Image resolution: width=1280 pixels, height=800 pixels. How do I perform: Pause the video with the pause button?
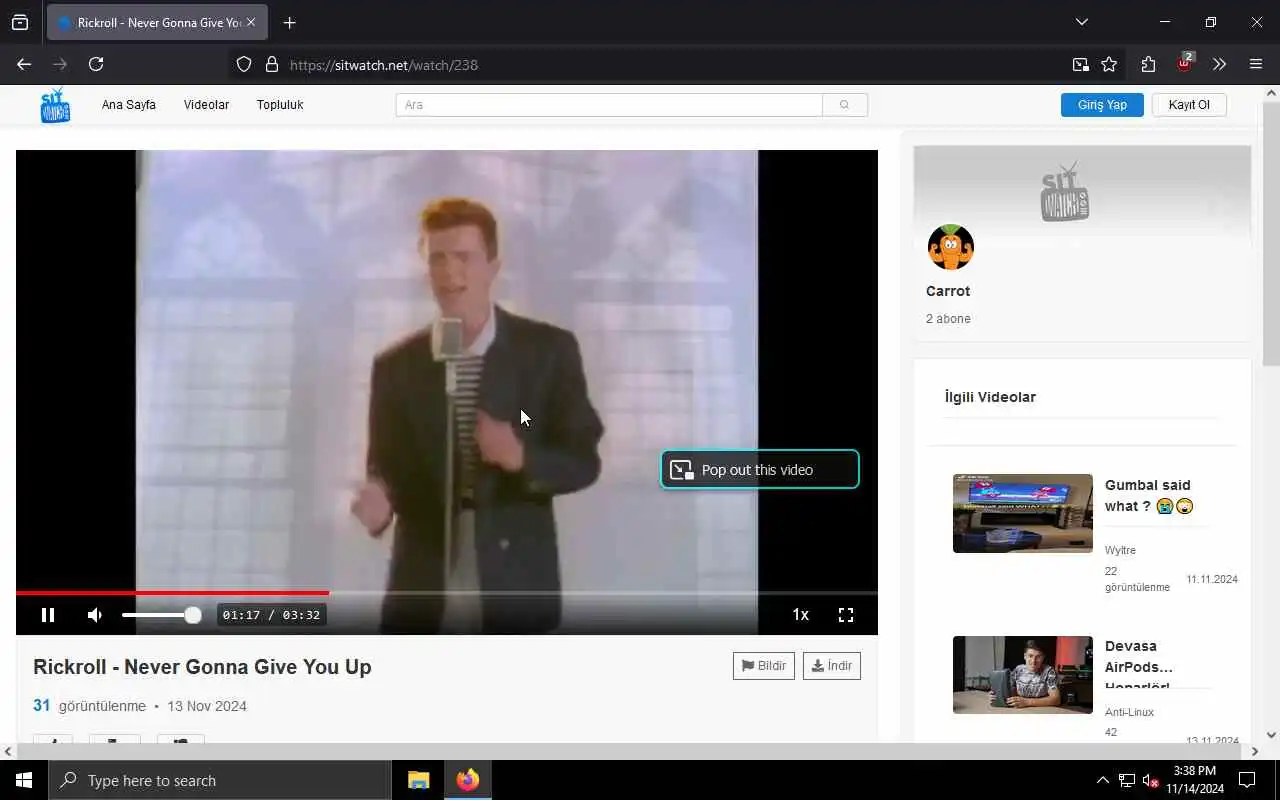(x=47, y=615)
